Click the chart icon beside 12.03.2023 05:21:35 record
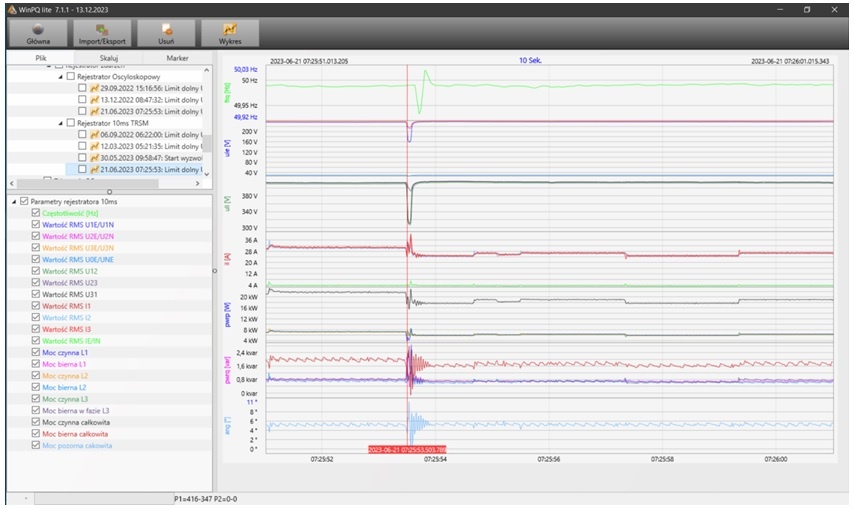The image size is (854, 509). [x=95, y=146]
